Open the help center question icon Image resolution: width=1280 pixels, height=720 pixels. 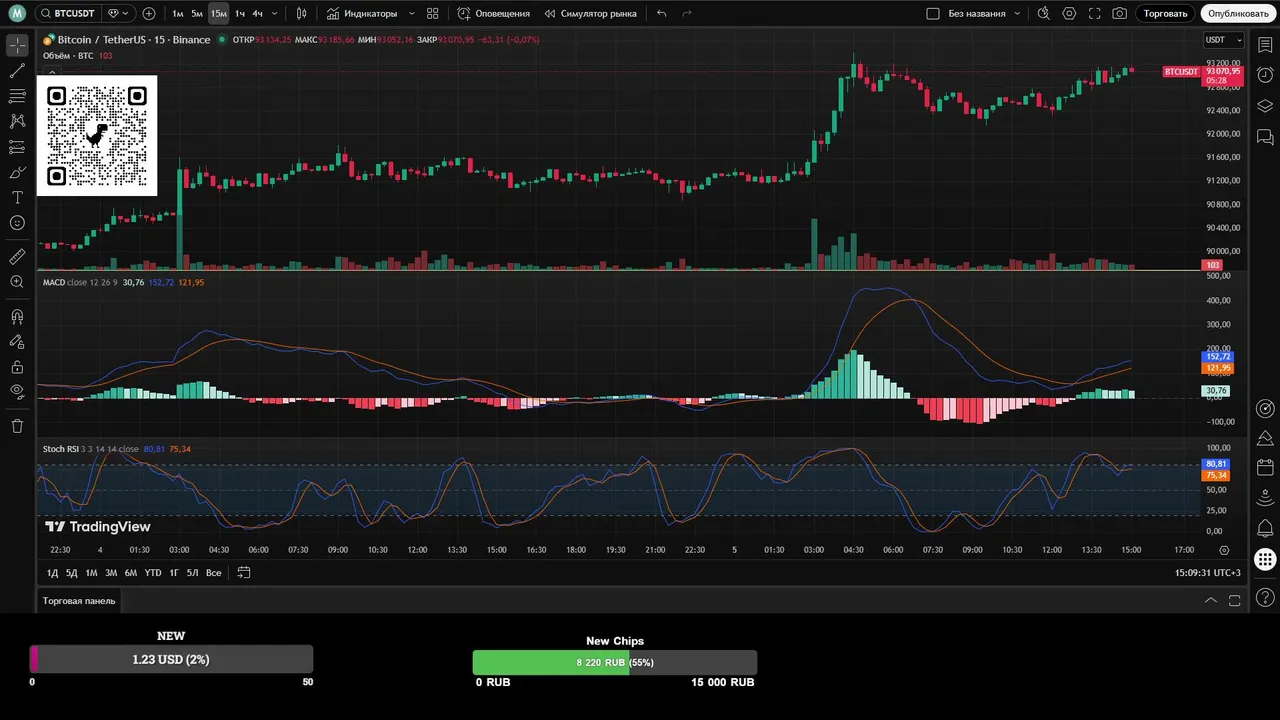(x=1265, y=597)
